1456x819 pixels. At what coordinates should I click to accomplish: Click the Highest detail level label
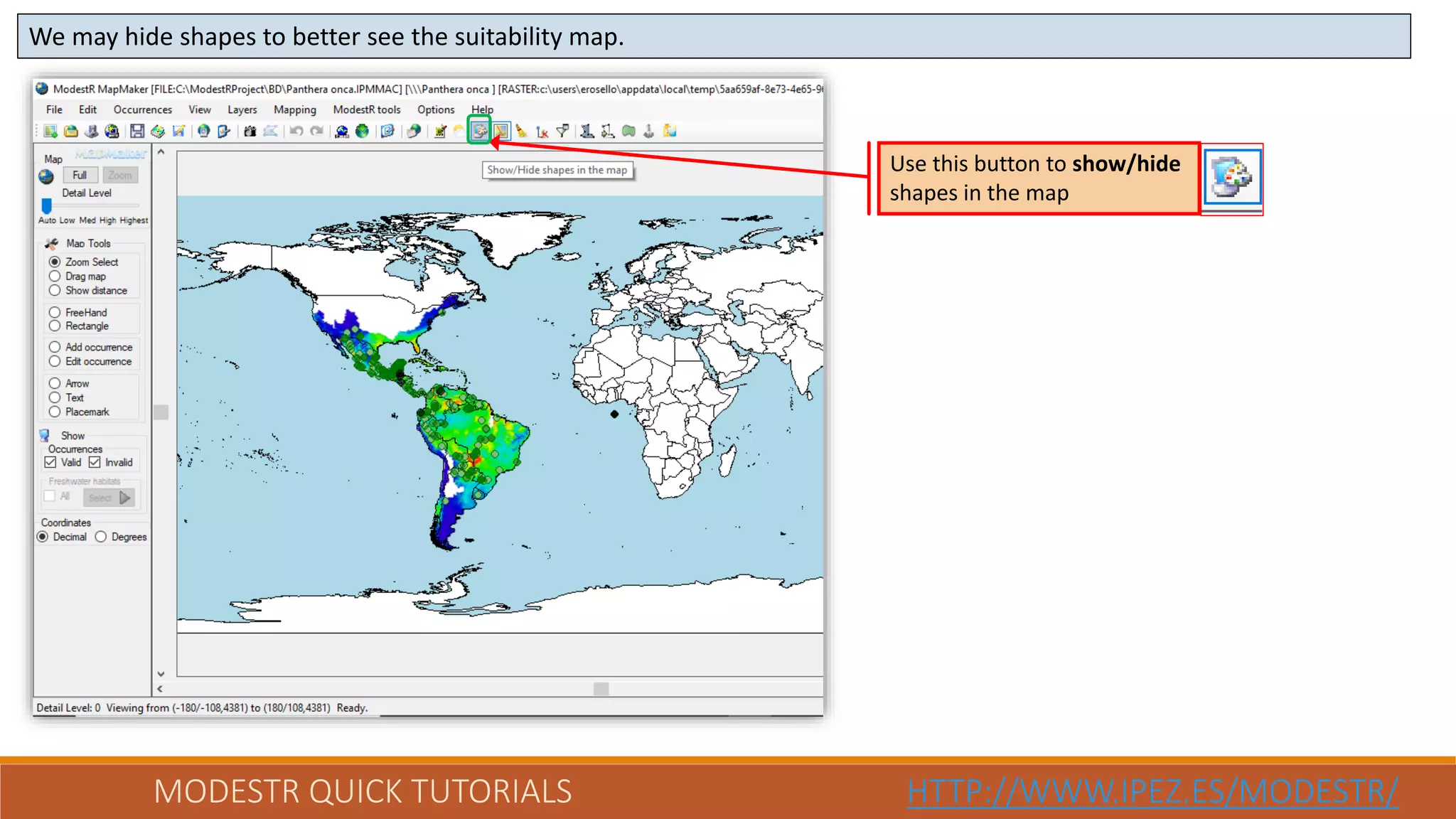pyautogui.click(x=134, y=220)
